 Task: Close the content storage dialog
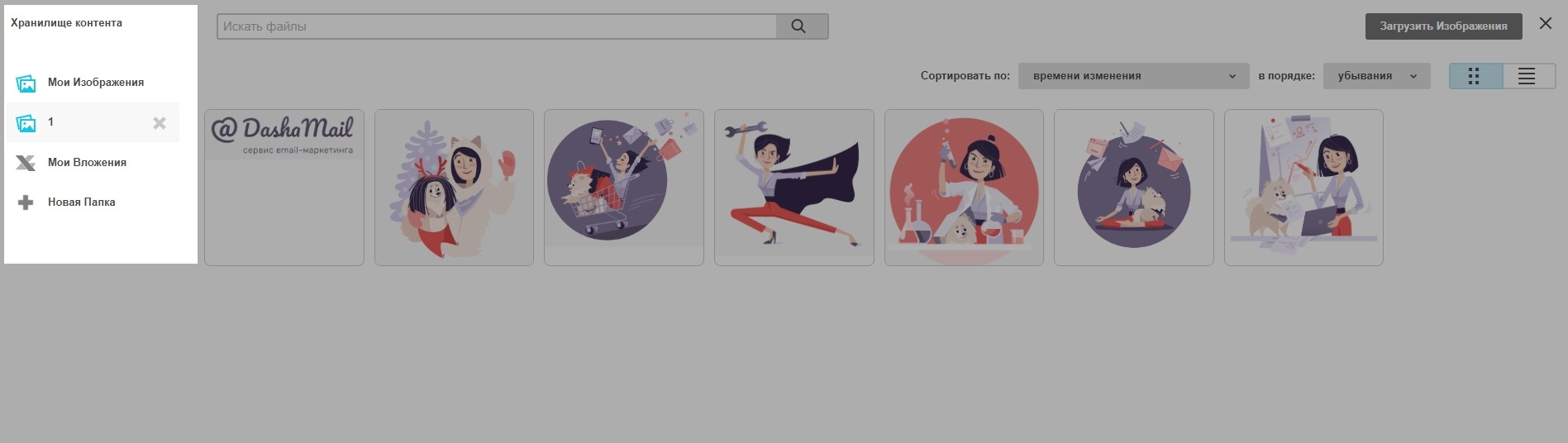pyautogui.click(x=1545, y=24)
